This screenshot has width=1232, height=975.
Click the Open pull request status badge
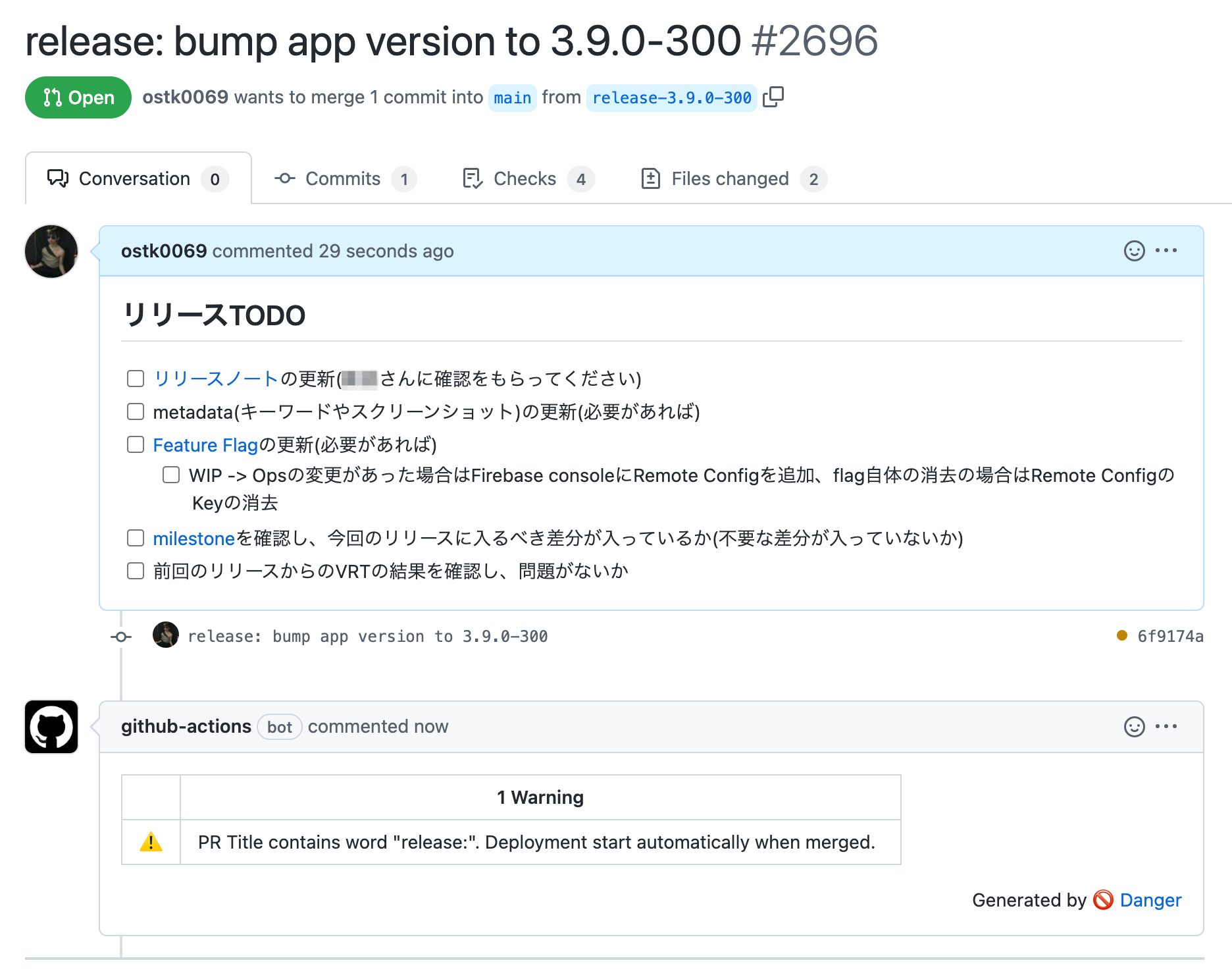pyautogui.click(x=78, y=97)
